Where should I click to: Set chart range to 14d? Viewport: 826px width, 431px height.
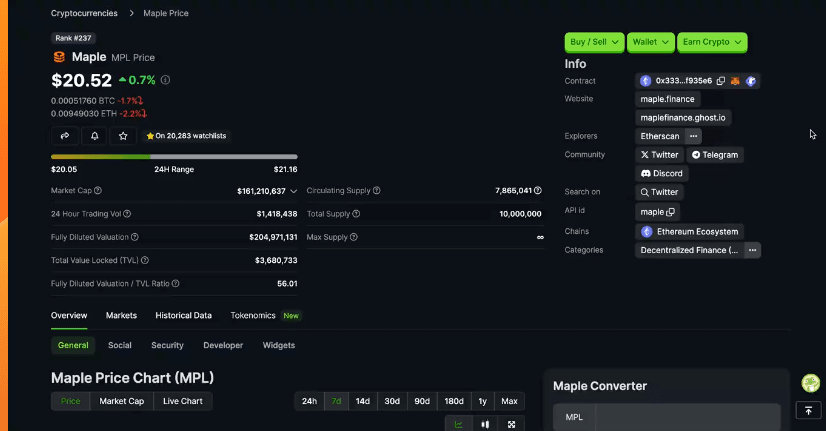(x=362, y=401)
